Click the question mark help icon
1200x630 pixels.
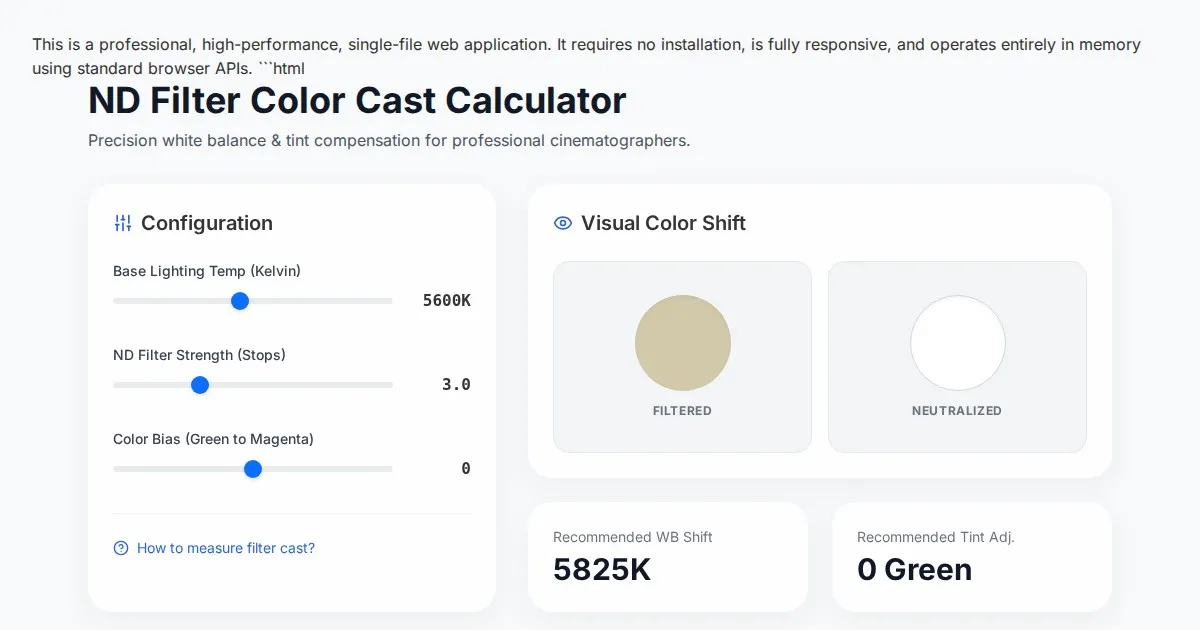[121, 548]
